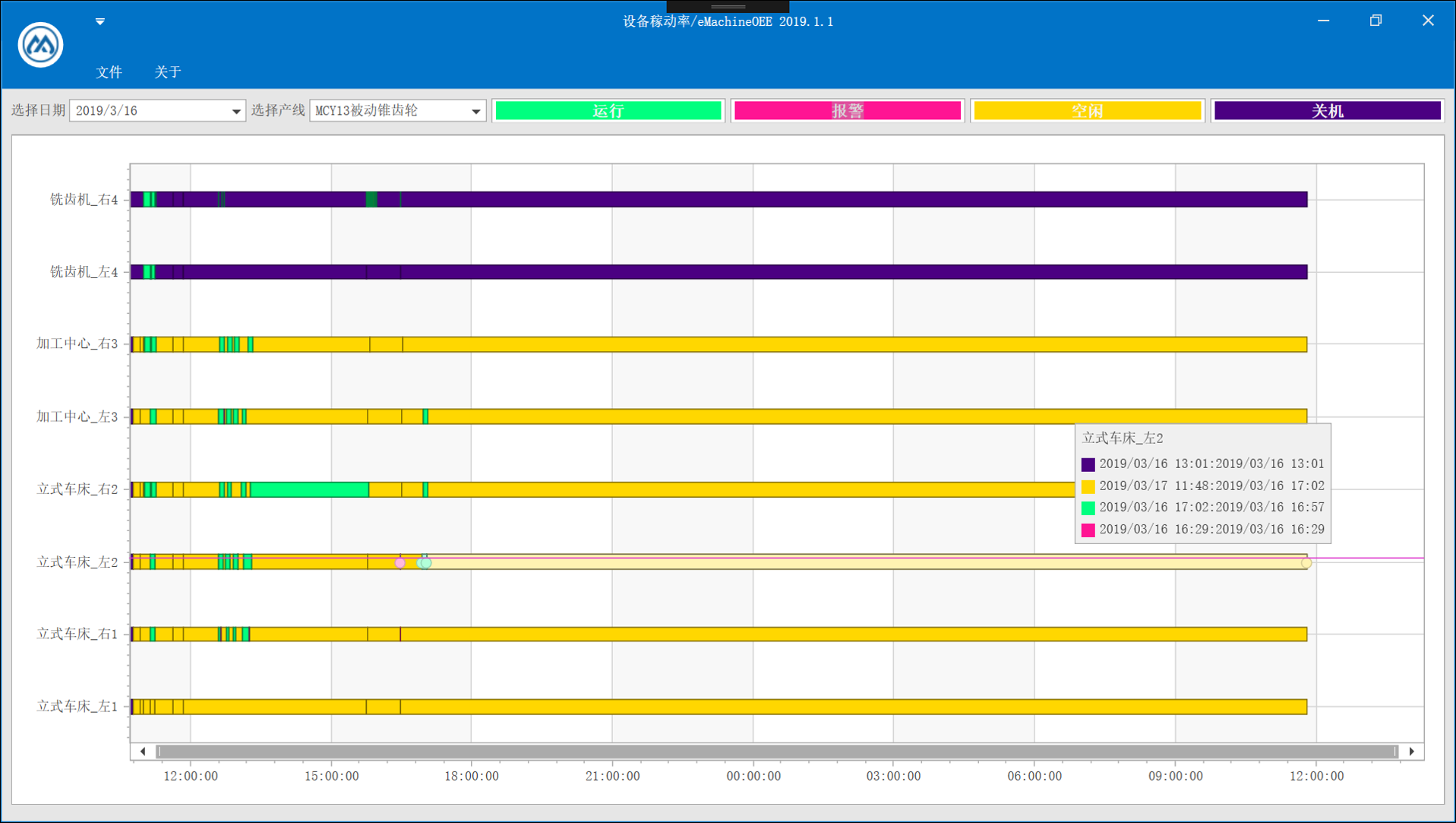Viewport: 1456px width, 823px height.
Task: Click the 09:00:00 time axis label
Action: (x=1176, y=777)
